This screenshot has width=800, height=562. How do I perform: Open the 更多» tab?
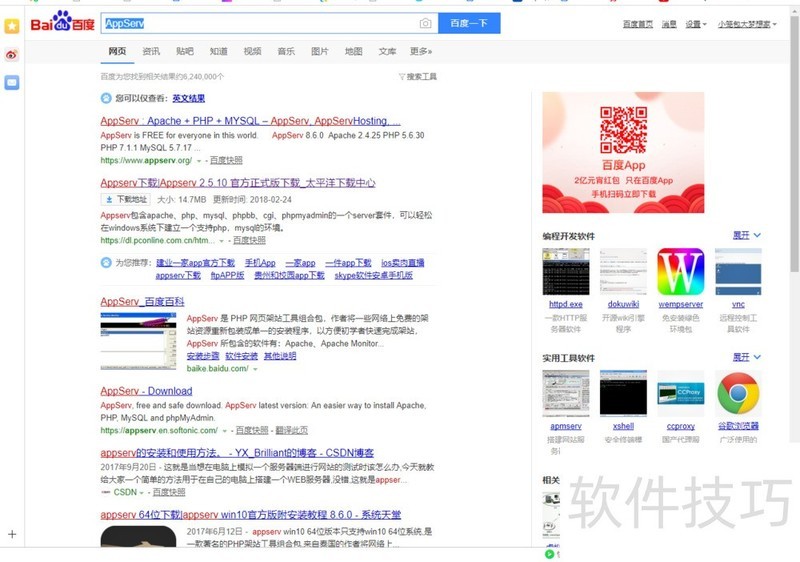pos(421,52)
